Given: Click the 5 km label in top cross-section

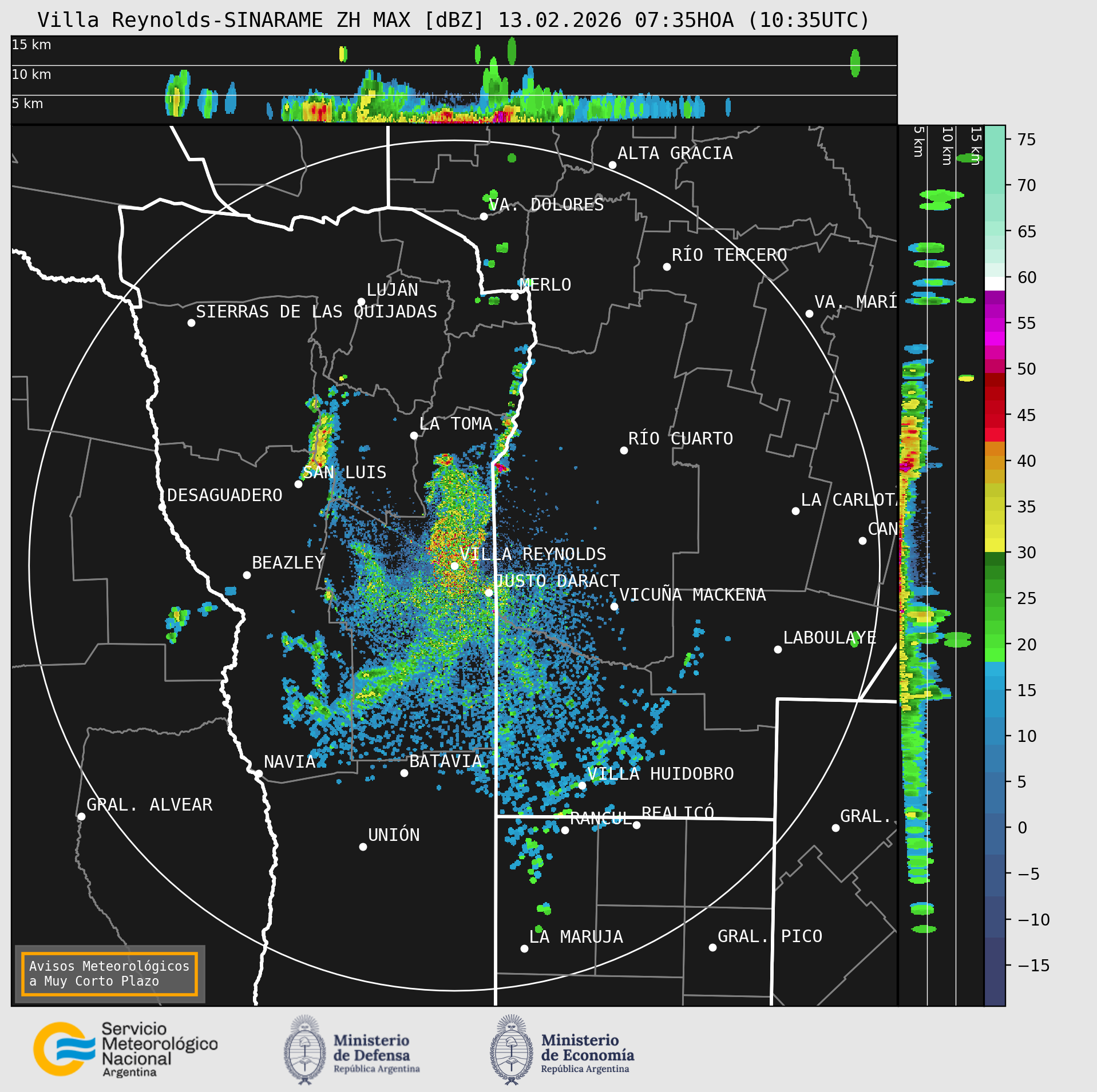Looking at the screenshot, I should 27,104.
